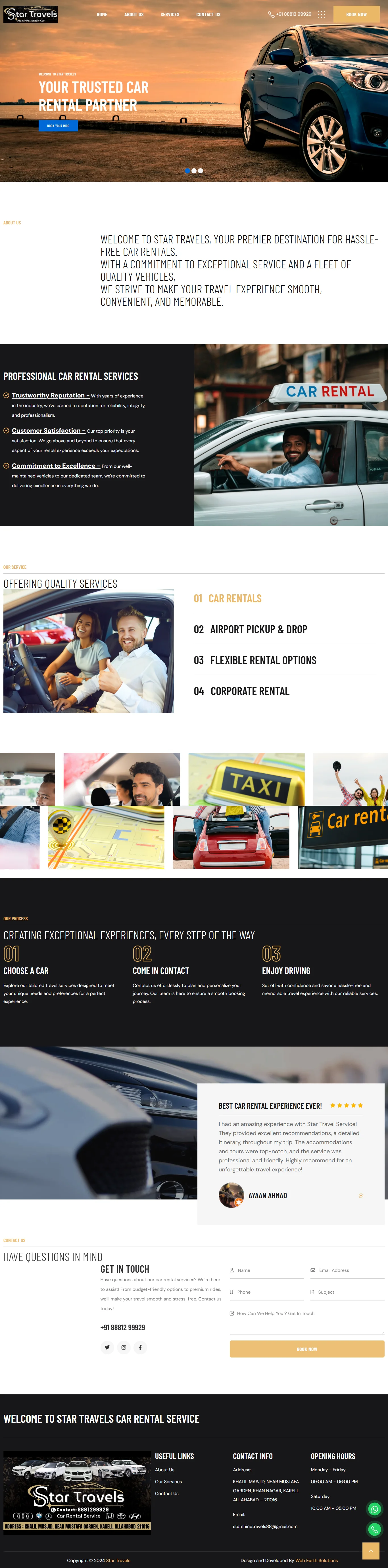Click the Book Now header button
The width and height of the screenshot is (388, 1568).
[356, 14]
